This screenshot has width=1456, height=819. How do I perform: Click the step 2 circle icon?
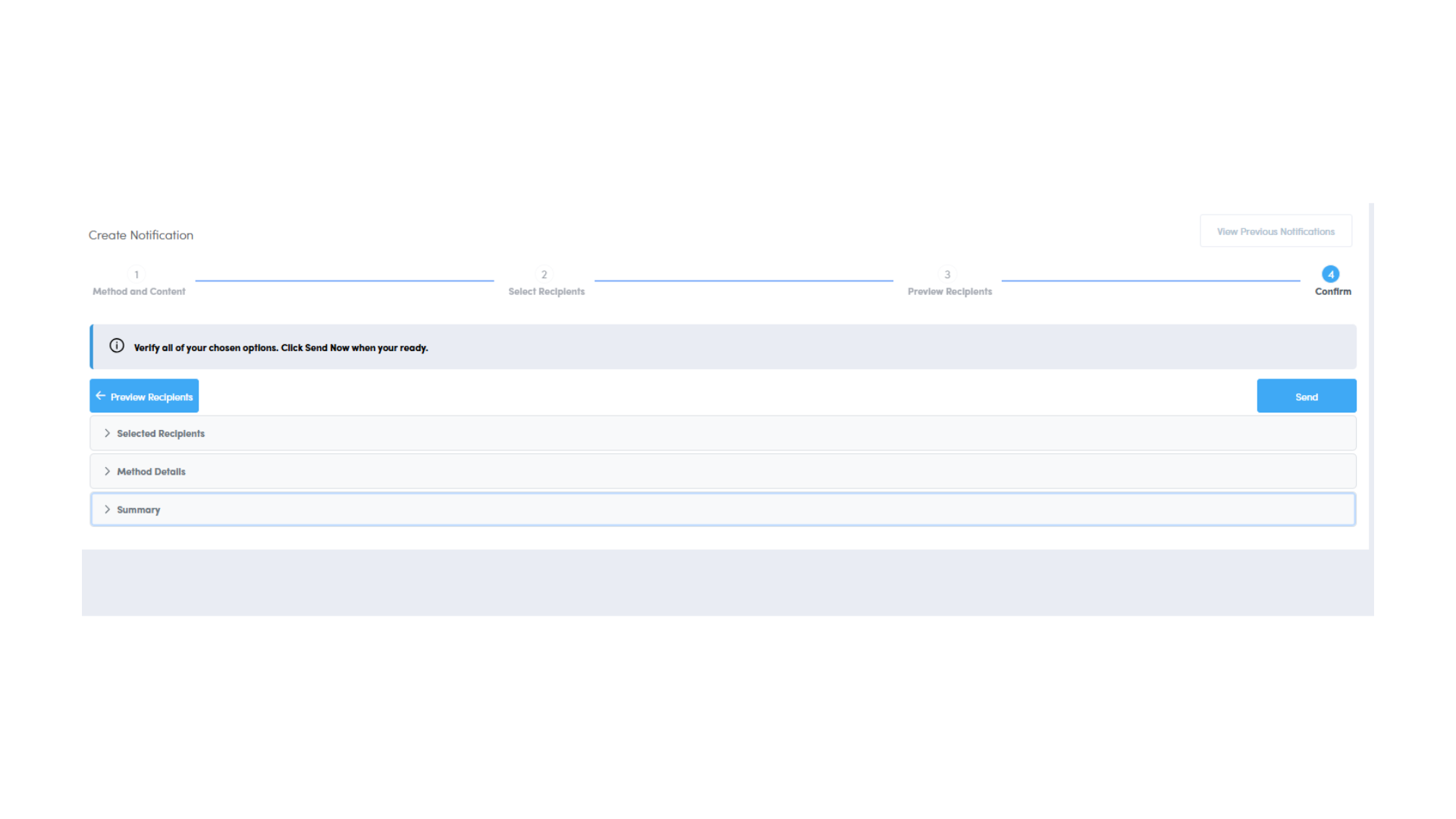544,275
